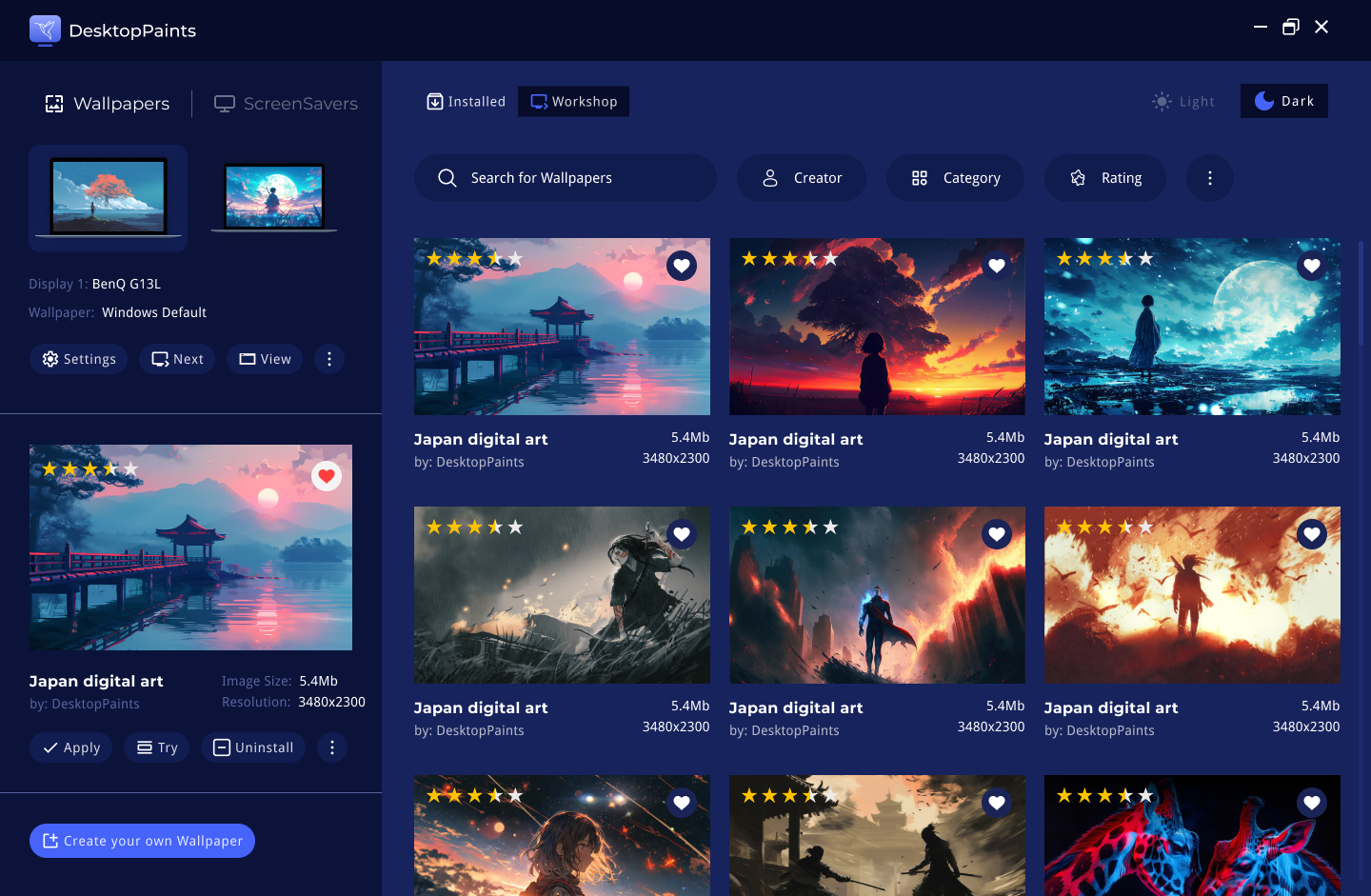The image size is (1371, 896).
Task: Switch to the ScreenSavers tab
Action: (286, 104)
